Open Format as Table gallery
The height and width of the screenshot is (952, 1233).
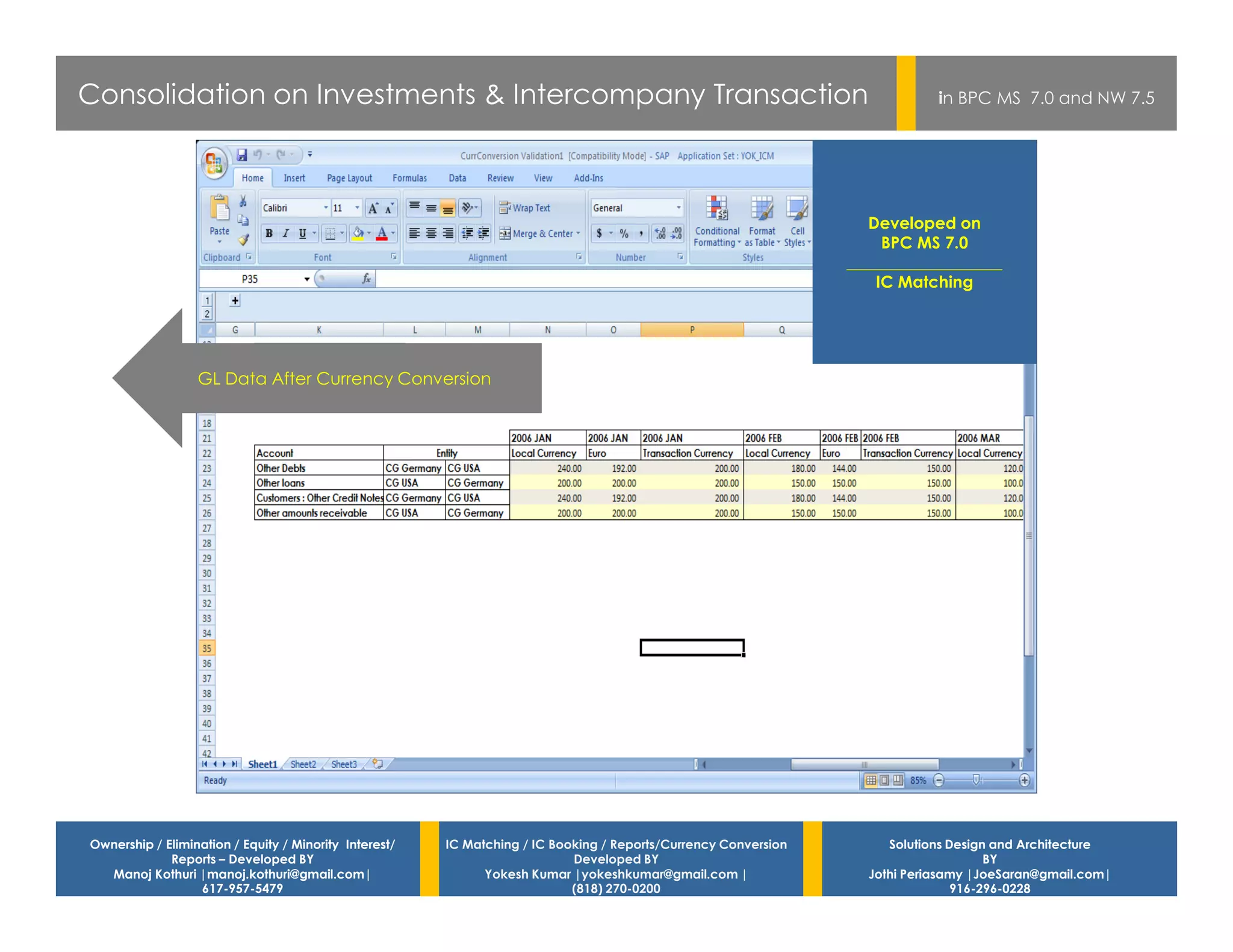coord(762,221)
